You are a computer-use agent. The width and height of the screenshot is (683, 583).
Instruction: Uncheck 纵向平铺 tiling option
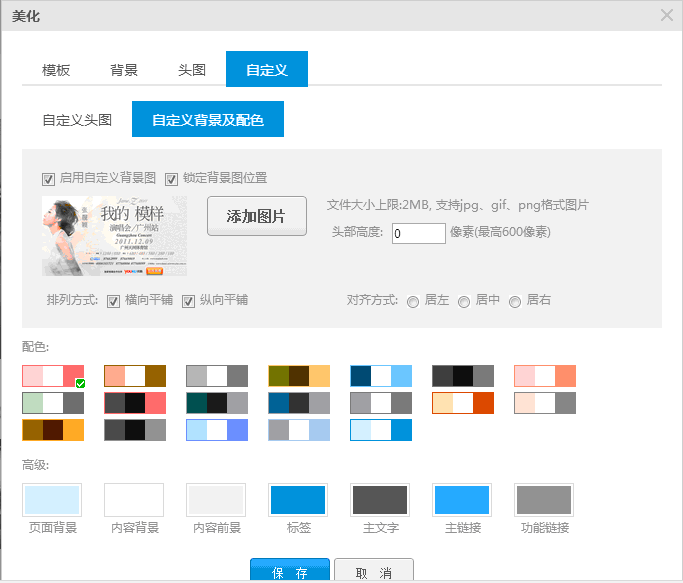coord(188,301)
